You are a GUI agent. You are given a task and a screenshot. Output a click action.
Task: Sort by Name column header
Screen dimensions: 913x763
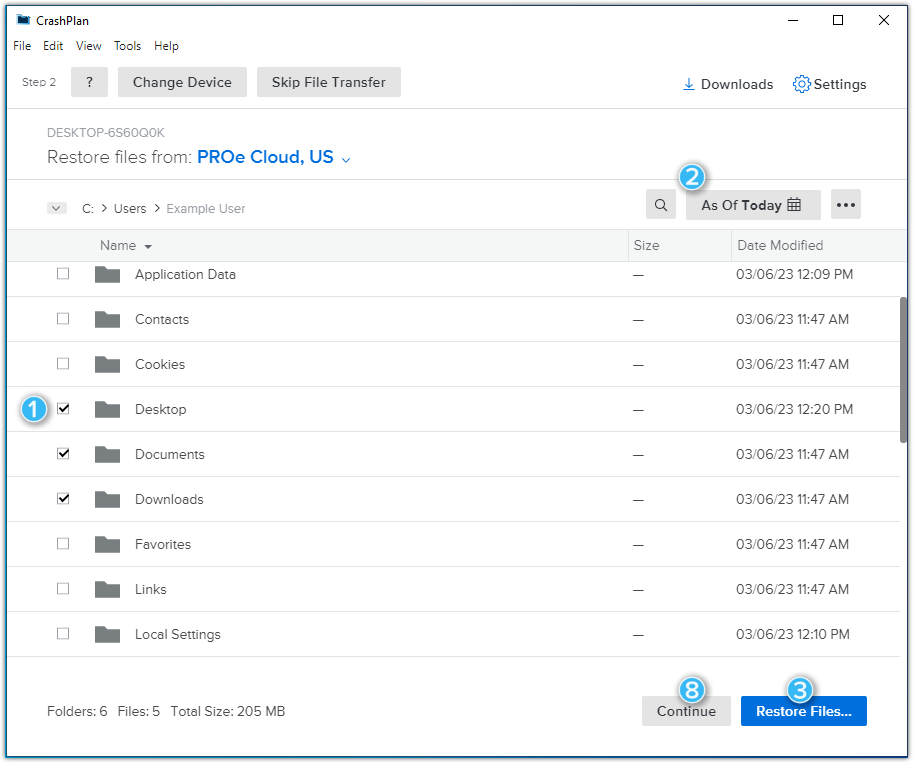click(x=126, y=246)
